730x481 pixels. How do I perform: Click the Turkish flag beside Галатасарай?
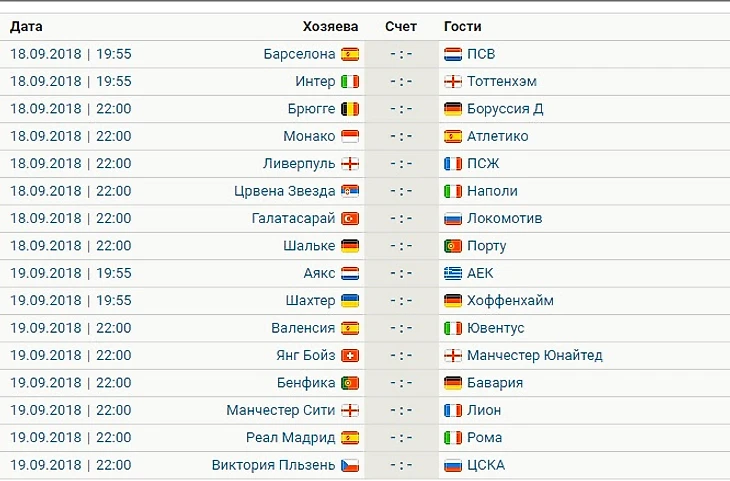click(350, 218)
